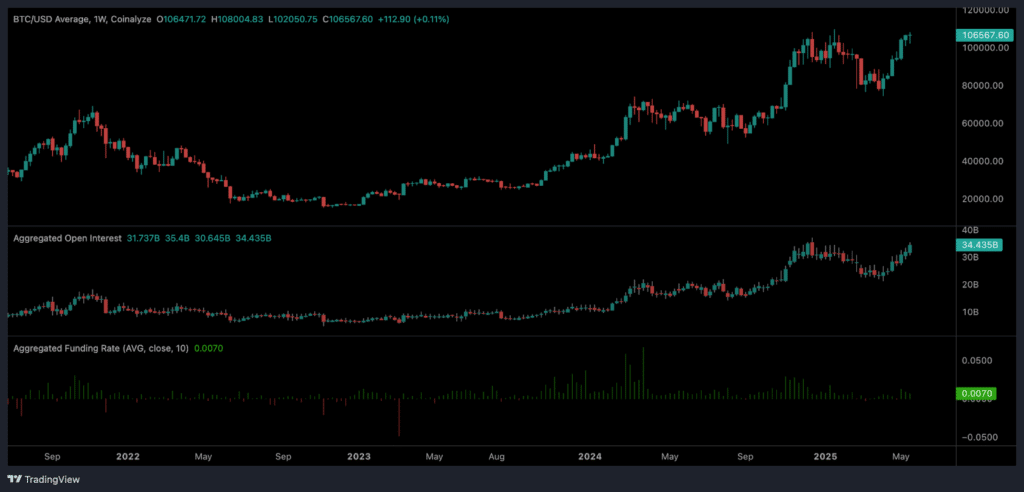This screenshot has width=1024, height=492.
Task: Click the 40000.00 price axis label
Action: [985, 161]
